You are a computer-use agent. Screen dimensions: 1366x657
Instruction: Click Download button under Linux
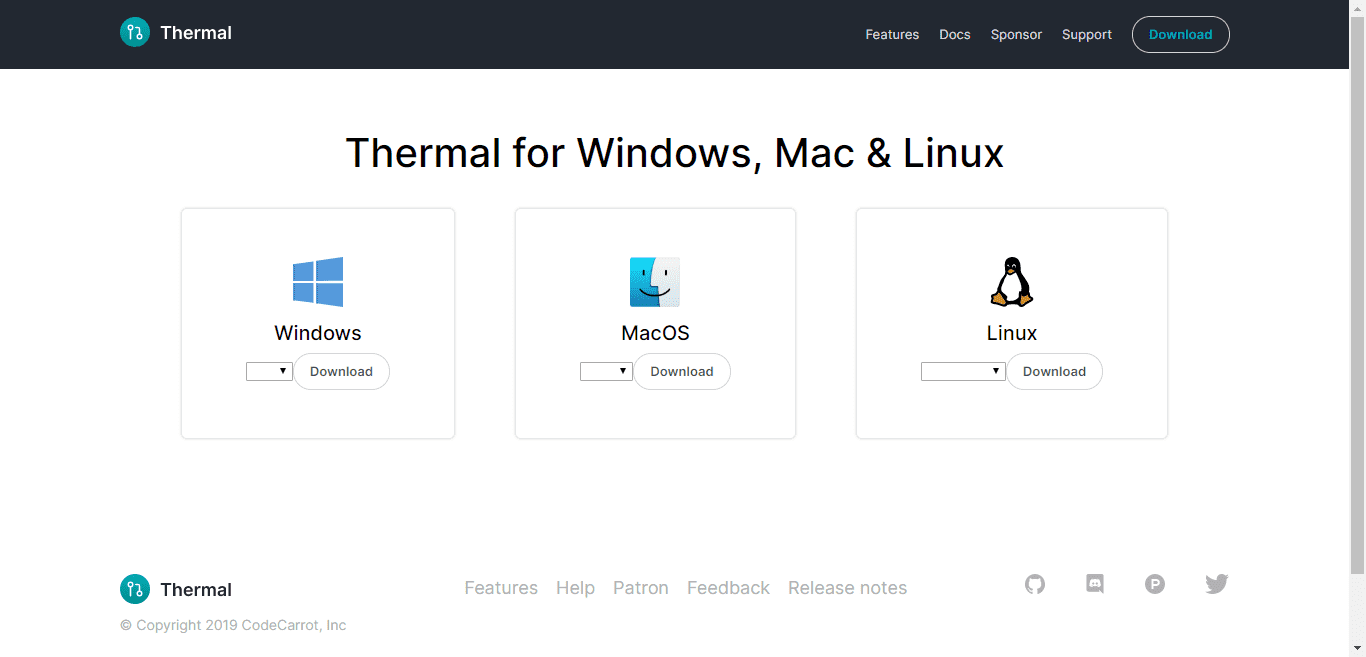pos(1054,371)
